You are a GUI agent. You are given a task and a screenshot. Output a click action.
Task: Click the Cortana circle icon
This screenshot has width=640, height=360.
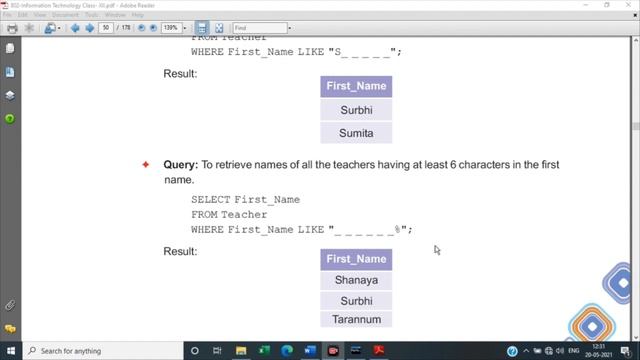point(195,351)
